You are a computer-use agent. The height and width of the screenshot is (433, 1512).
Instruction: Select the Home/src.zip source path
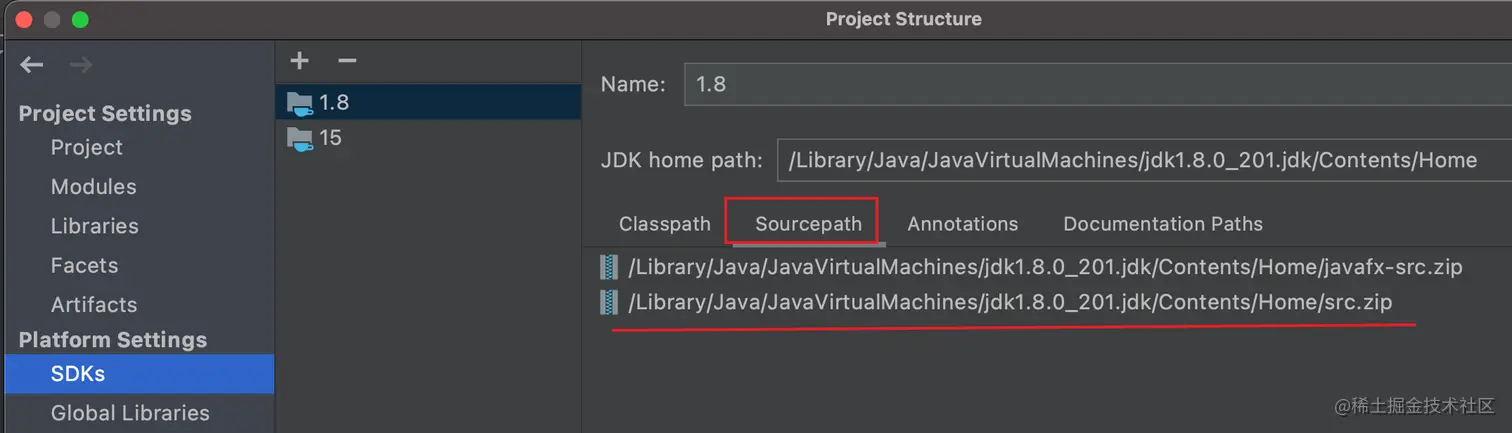1010,302
